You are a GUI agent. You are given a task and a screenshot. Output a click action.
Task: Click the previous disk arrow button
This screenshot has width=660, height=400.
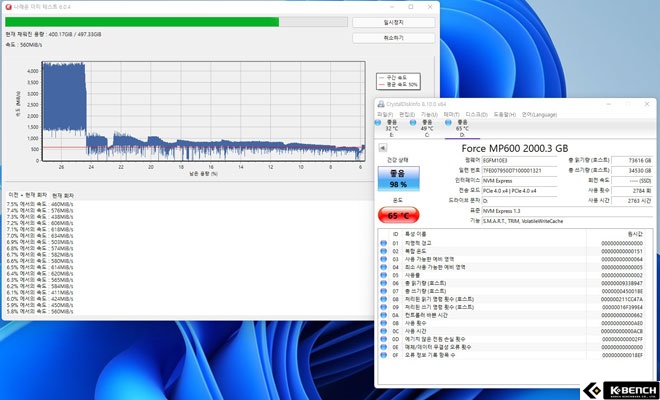383,148
